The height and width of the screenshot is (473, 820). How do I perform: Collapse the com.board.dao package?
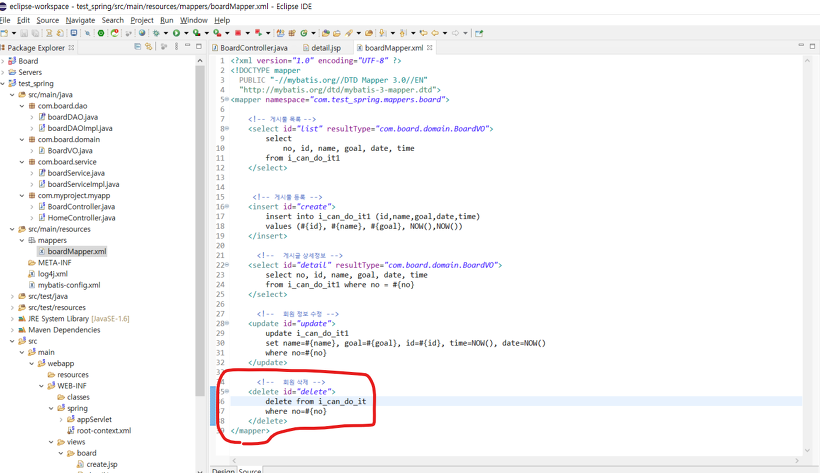(x=22, y=106)
